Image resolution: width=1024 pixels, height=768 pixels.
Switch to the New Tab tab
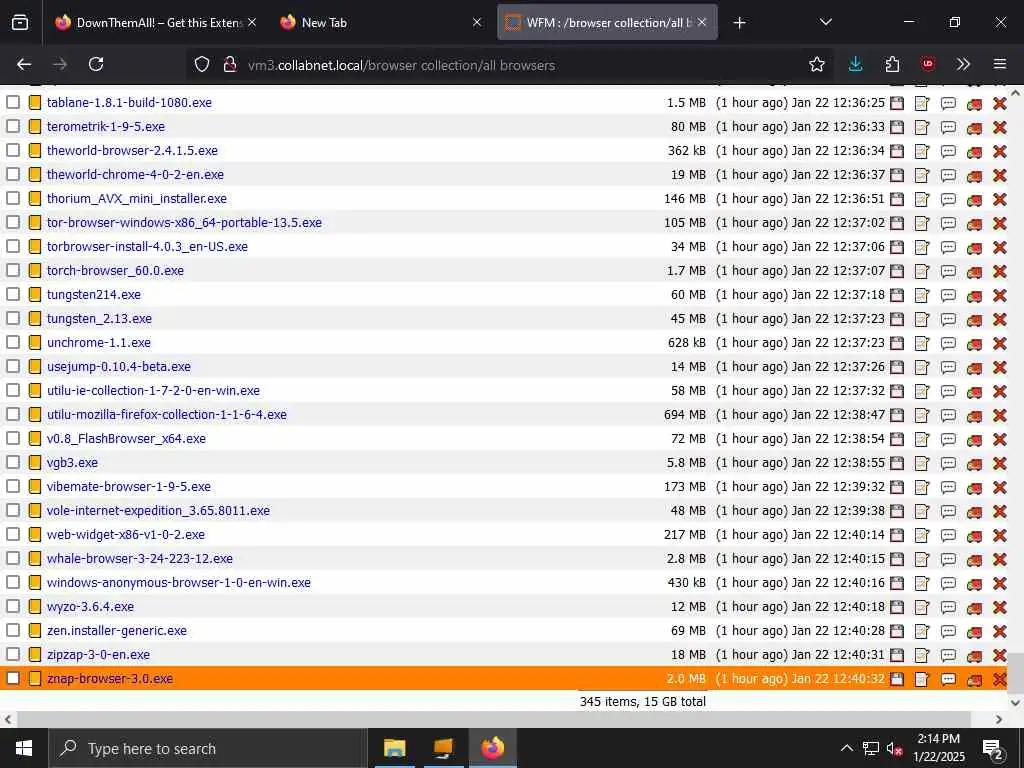(379, 22)
